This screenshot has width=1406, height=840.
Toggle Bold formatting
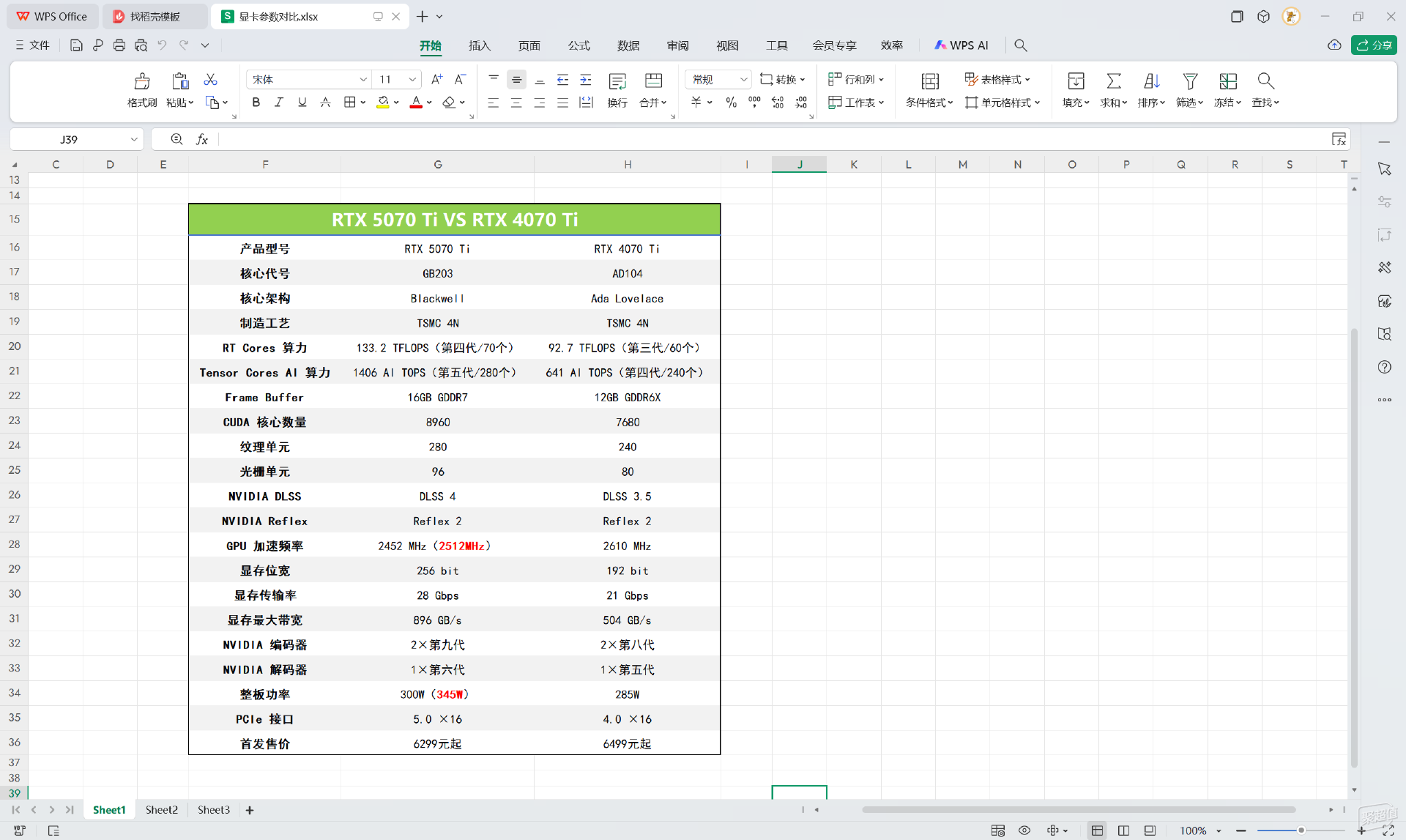[256, 103]
